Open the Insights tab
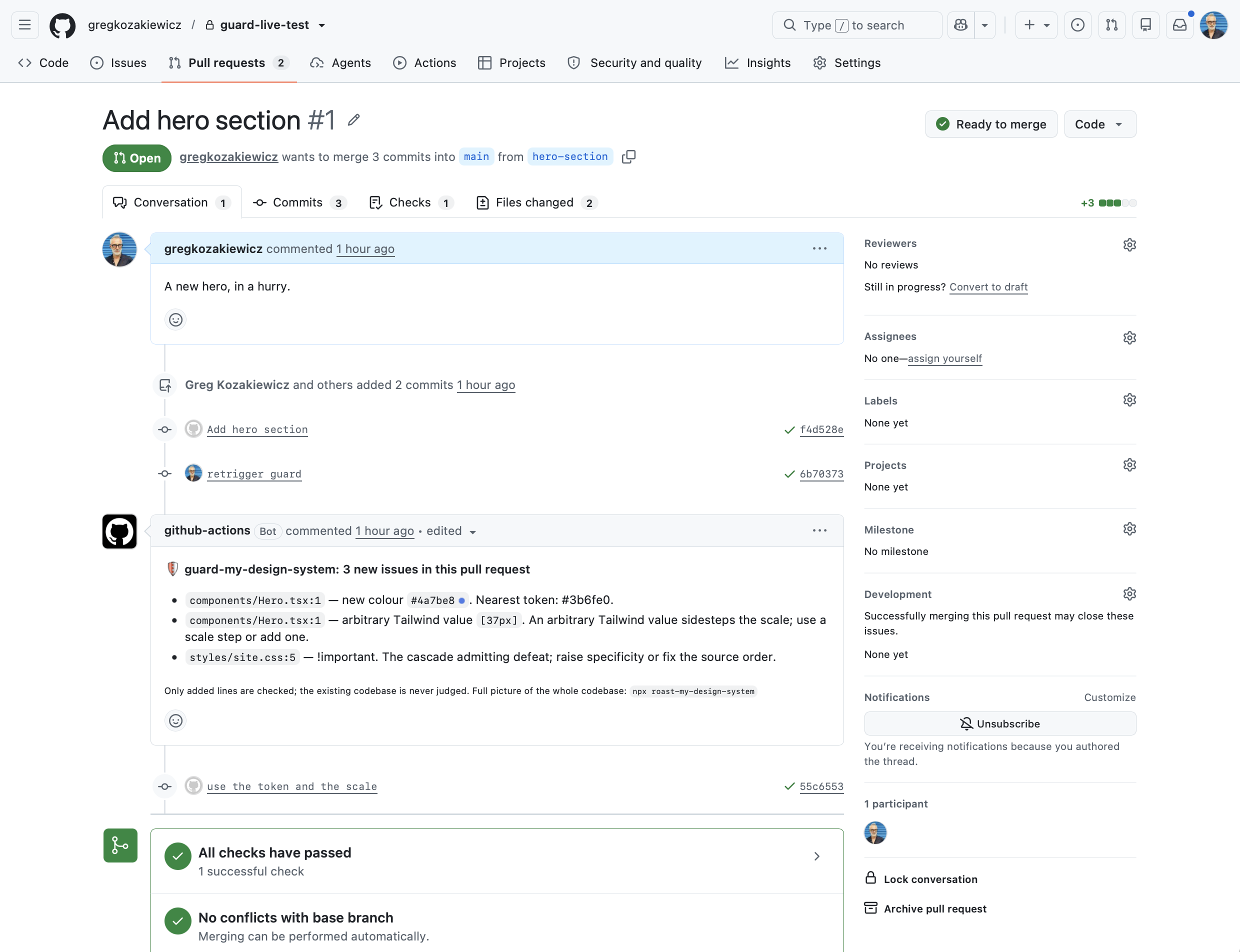The height and width of the screenshot is (952, 1240). click(757, 63)
